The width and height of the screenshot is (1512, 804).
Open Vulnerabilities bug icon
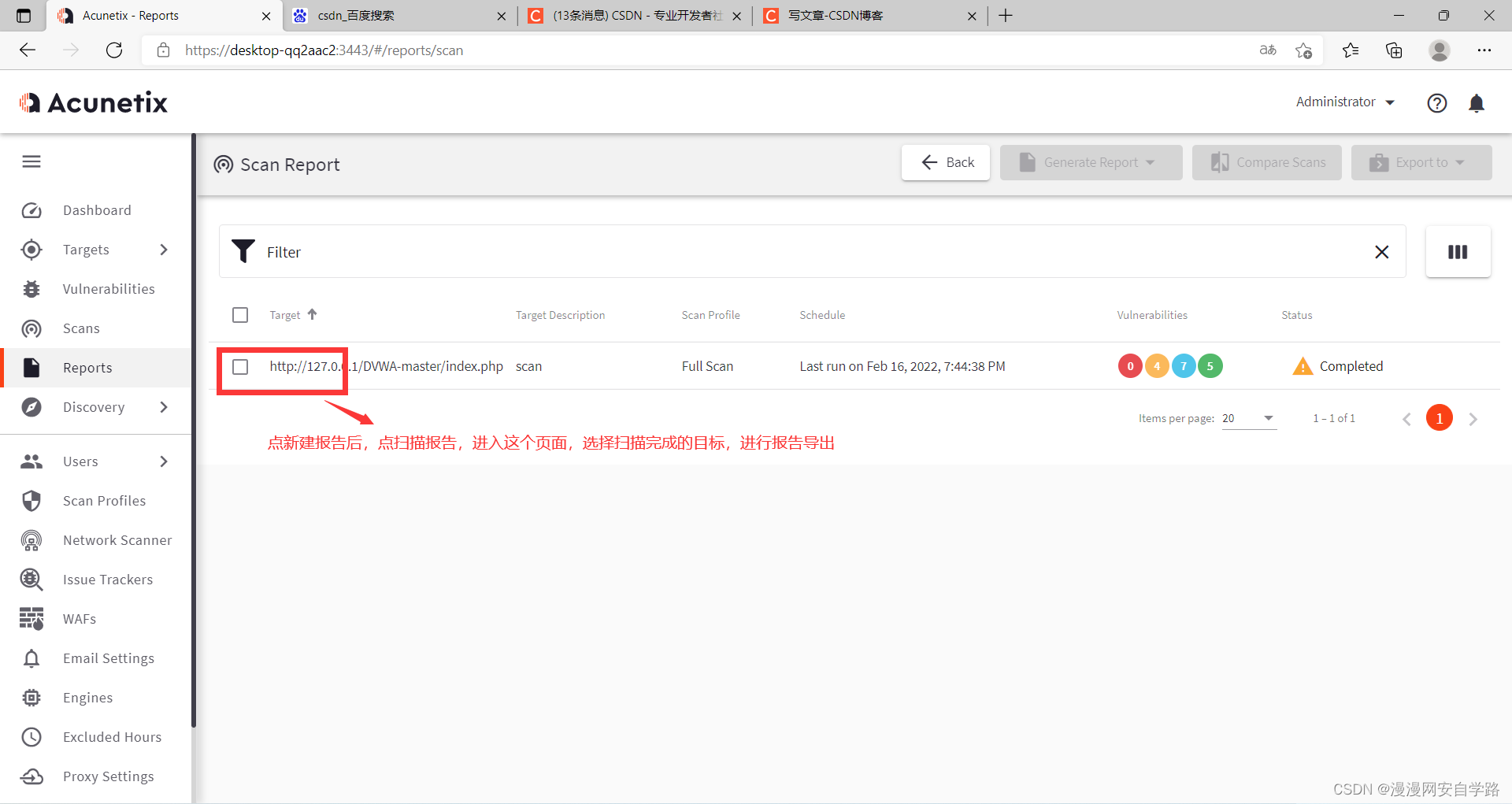31,289
